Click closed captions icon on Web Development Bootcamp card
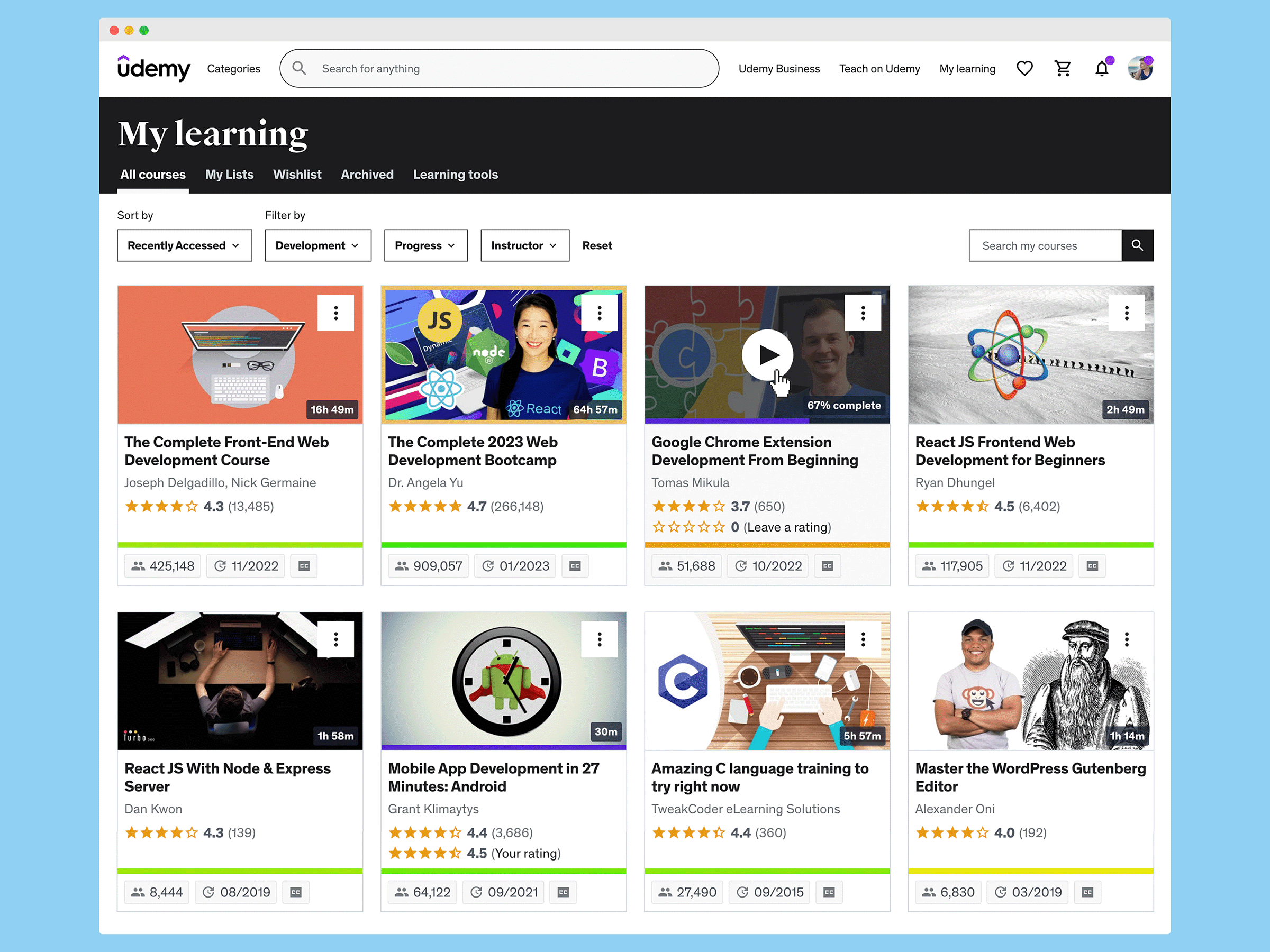The width and height of the screenshot is (1270, 952). click(x=575, y=566)
